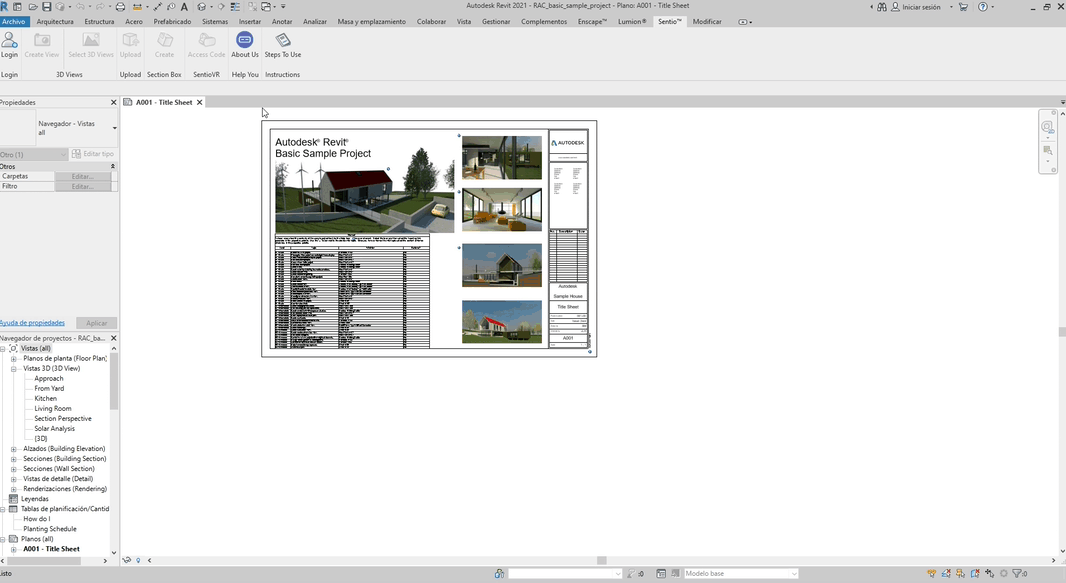Open the 'Otro (1)' properties filter dropdown
This screenshot has width=1066, height=583.
[x=34, y=154]
